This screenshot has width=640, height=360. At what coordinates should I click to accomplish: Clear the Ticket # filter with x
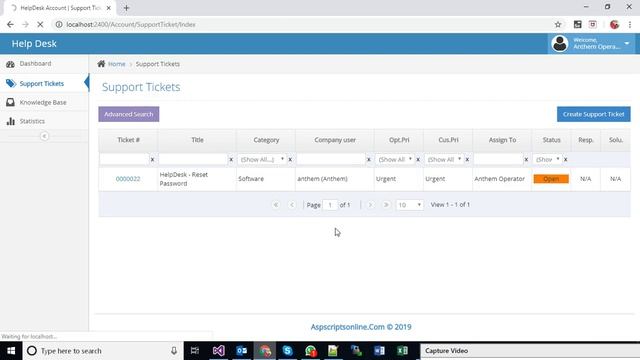click(x=153, y=160)
